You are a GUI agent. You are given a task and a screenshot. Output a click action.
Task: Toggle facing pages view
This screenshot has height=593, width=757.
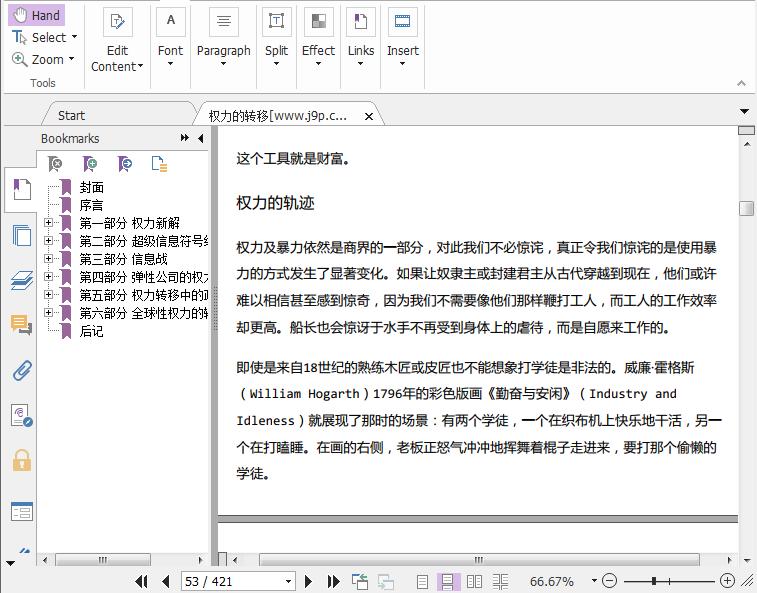tap(475, 581)
